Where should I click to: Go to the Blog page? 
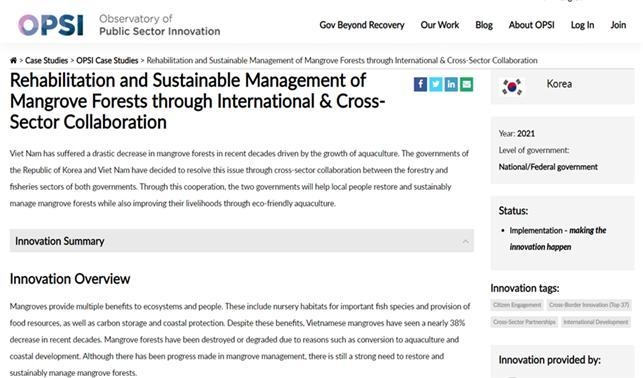pyautogui.click(x=484, y=25)
